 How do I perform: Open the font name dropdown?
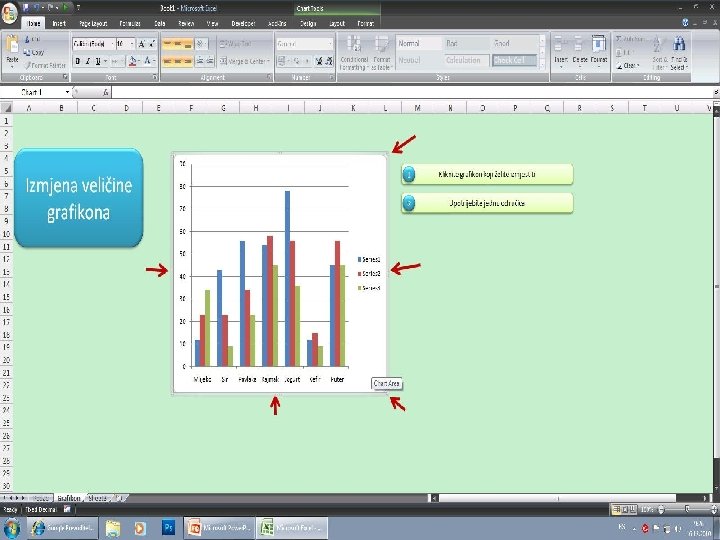click(112, 44)
